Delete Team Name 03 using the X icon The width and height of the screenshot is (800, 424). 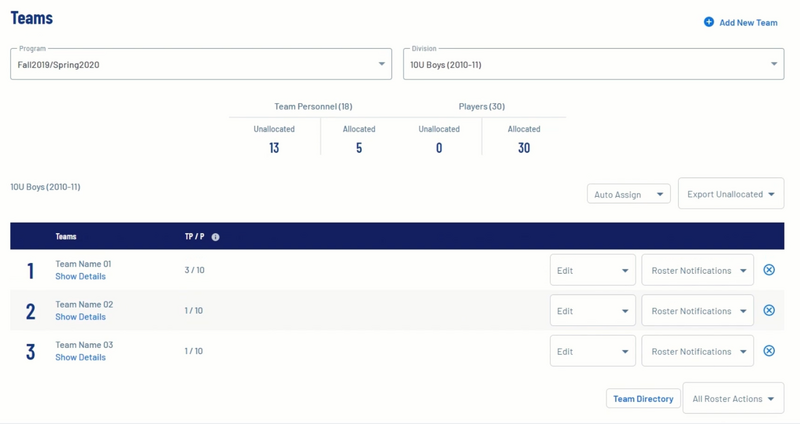tap(769, 351)
